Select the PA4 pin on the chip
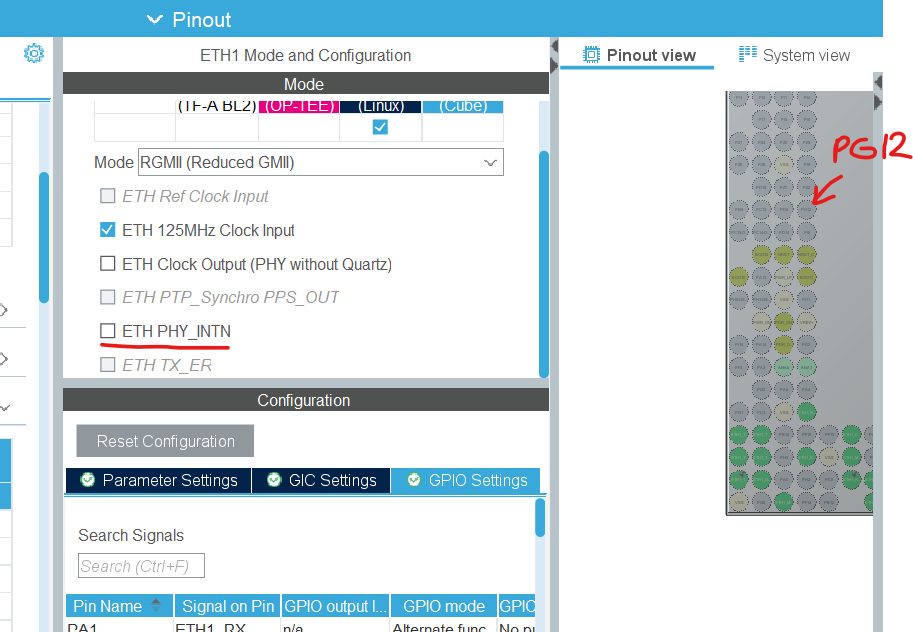Screen dimensions: 913x632 point(806,389)
